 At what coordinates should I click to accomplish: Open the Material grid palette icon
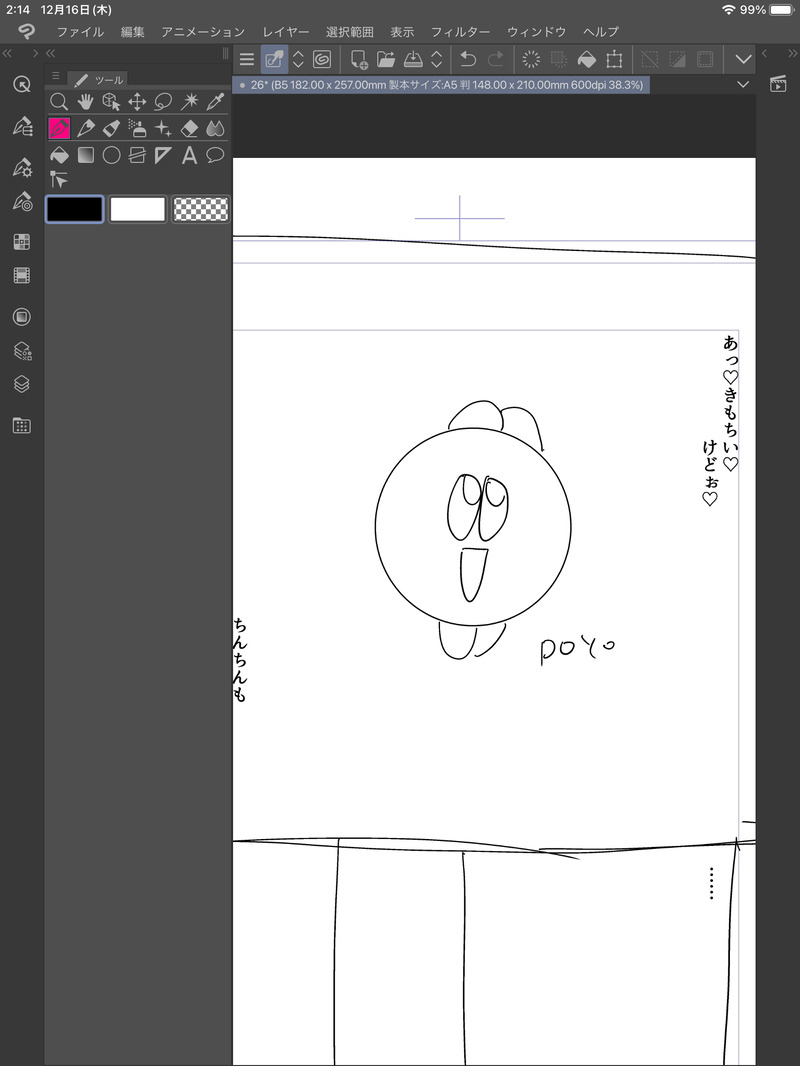coord(22,426)
